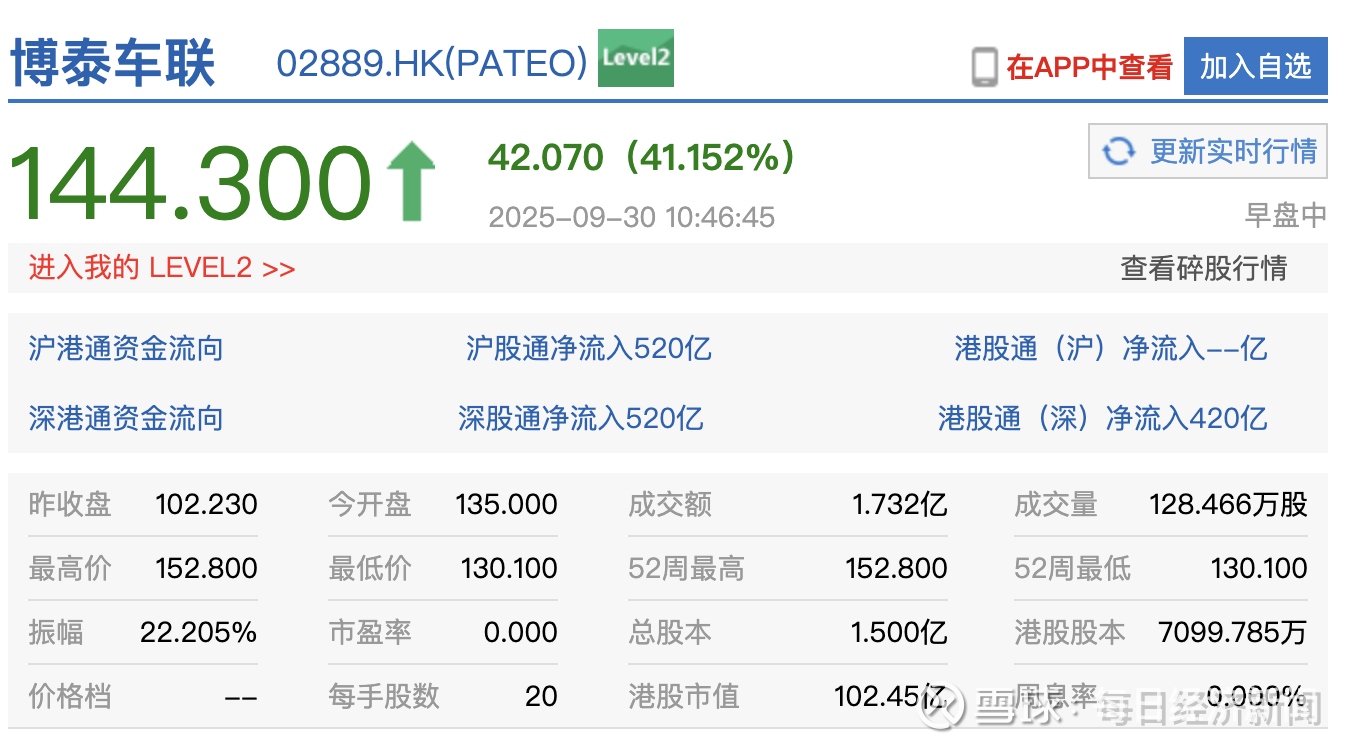Open 在APP中查看 link
This screenshot has width=1362, height=750.
coord(1089,67)
